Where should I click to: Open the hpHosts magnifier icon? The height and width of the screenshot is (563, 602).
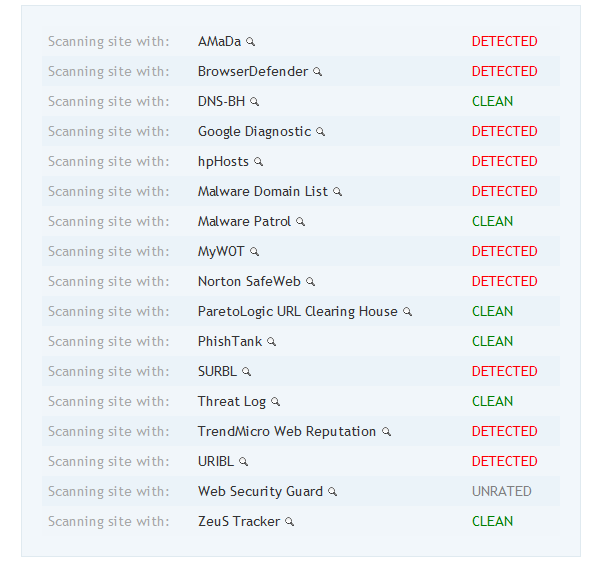[259, 162]
